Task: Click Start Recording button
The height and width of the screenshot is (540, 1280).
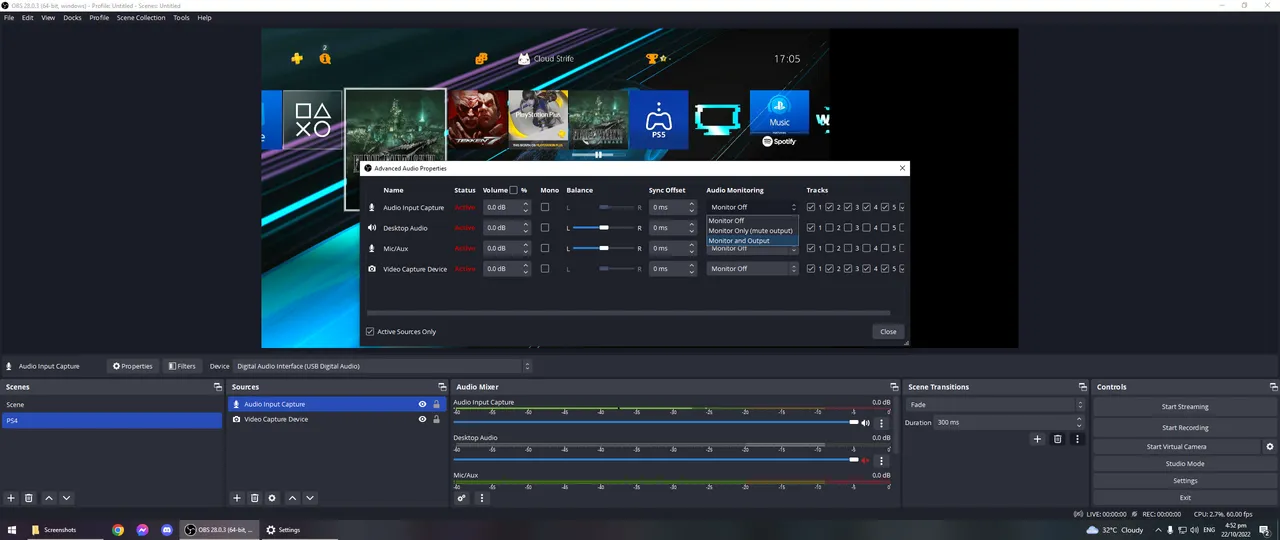Action: 1184,428
